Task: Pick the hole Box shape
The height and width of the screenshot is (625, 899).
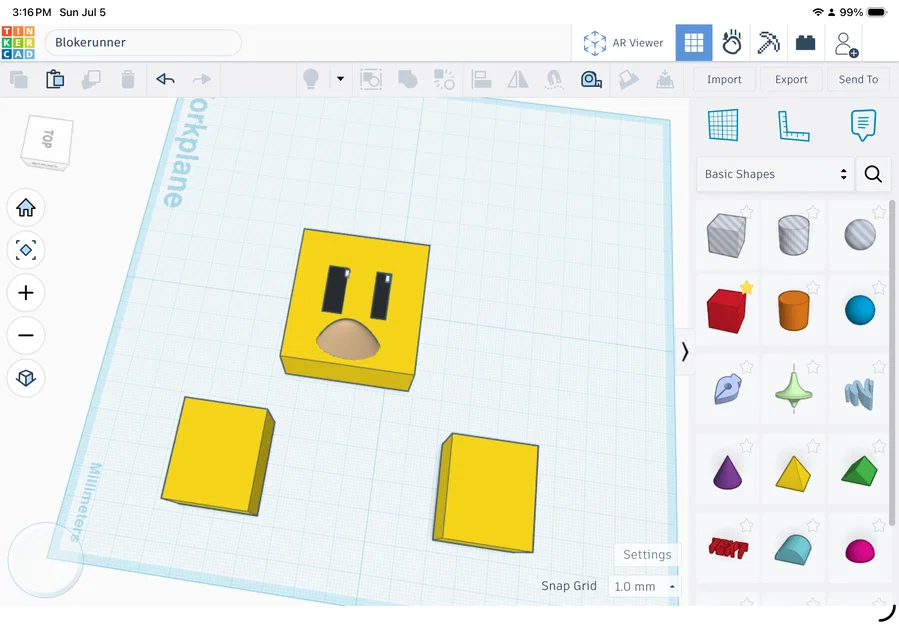Action: tap(726, 235)
